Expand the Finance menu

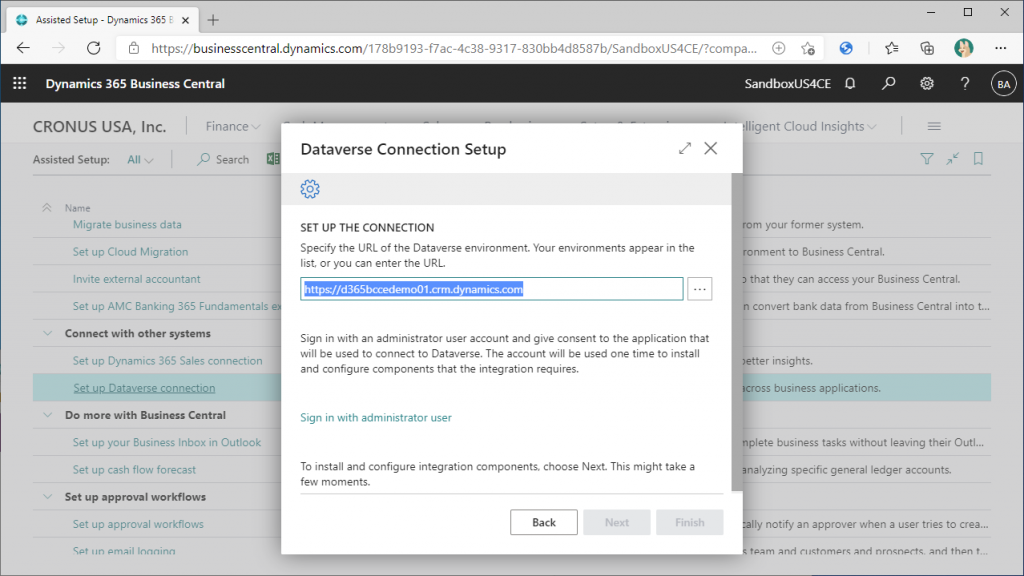232,126
